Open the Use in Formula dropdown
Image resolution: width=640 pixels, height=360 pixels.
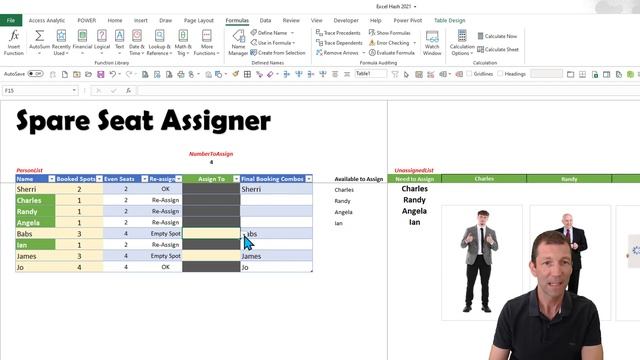[273, 42]
